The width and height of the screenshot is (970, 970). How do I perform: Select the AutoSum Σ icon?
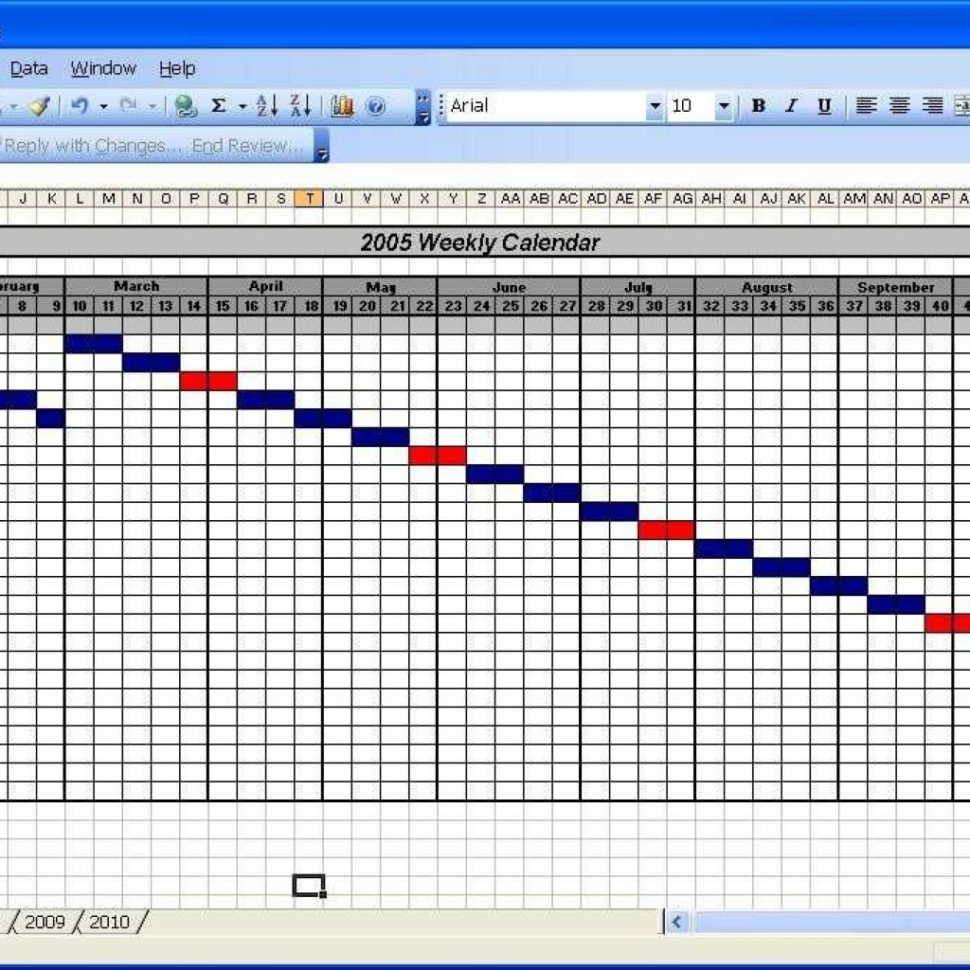pos(219,105)
